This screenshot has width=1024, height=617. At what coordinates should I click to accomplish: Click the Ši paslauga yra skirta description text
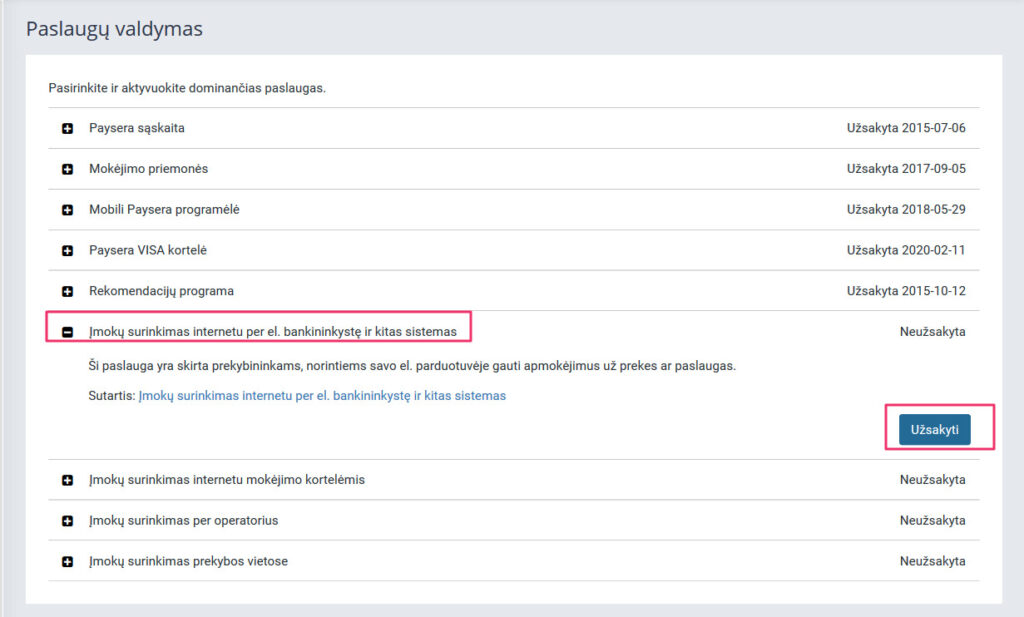412,366
